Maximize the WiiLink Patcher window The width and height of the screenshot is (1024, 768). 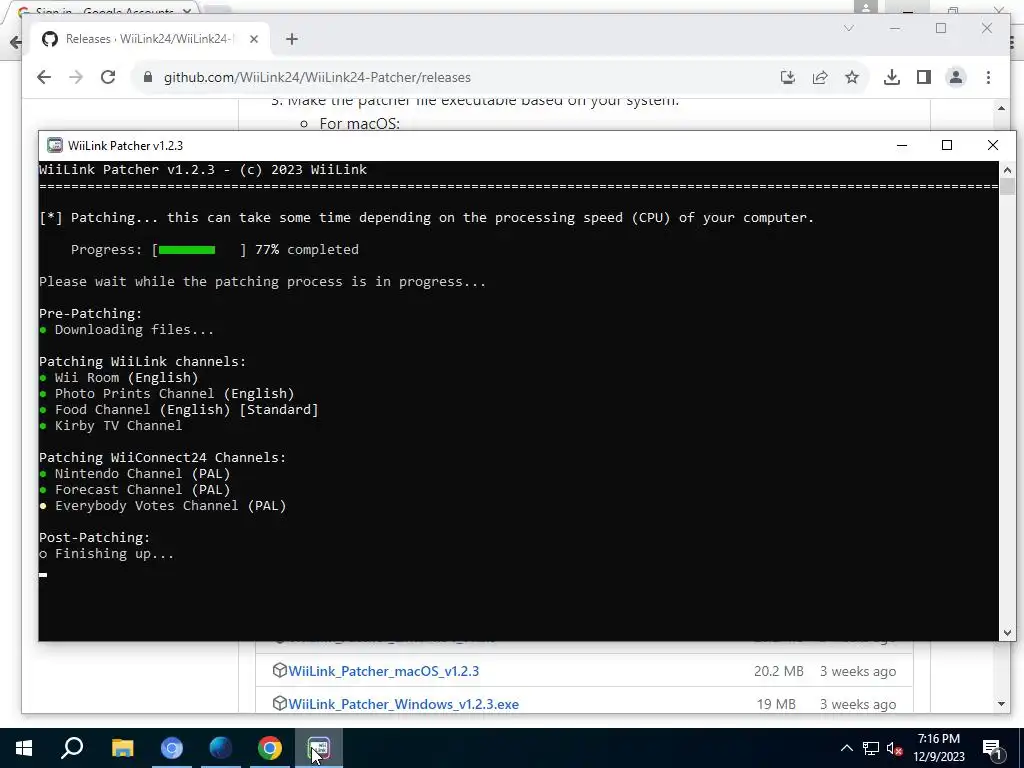(946, 145)
